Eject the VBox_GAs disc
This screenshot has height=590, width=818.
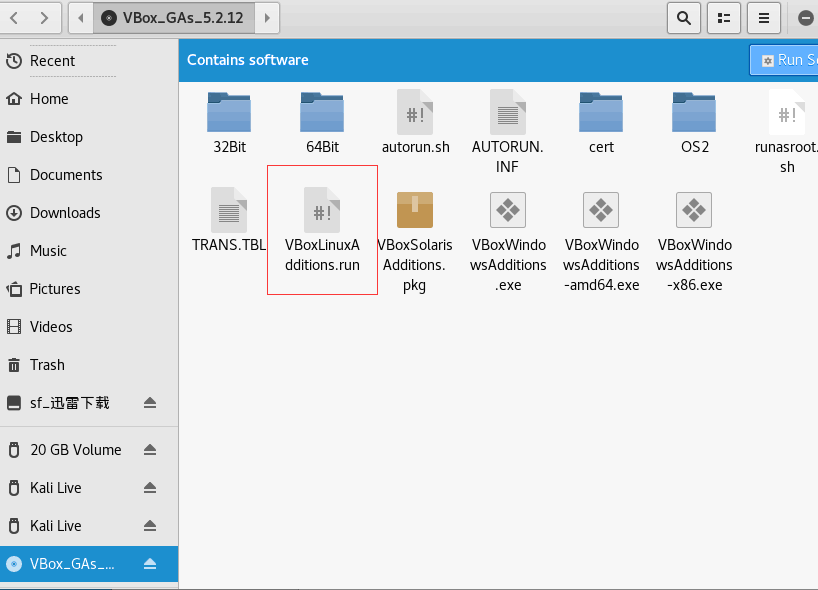click(x=150, y=564)
